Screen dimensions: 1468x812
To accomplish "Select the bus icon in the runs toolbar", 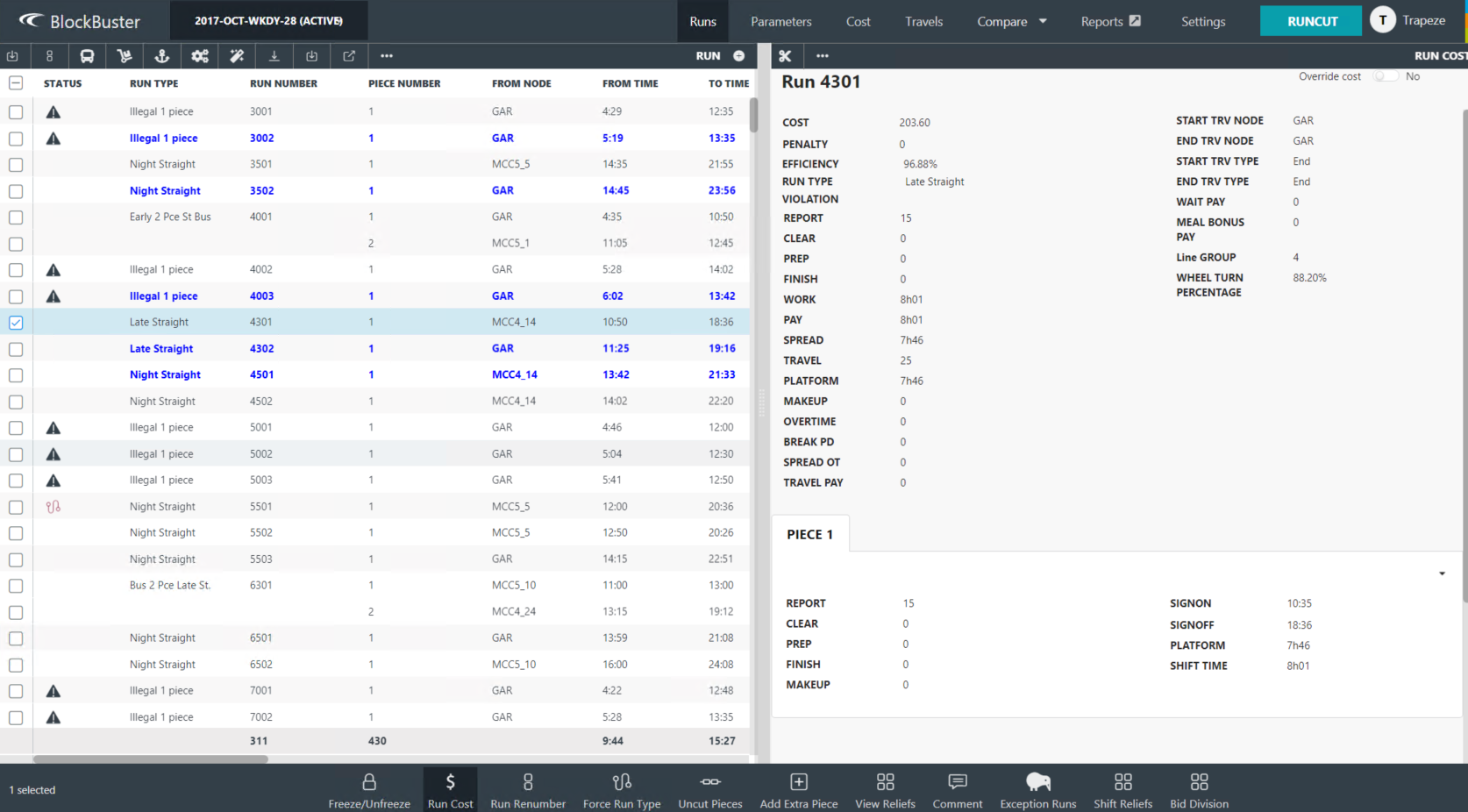I will click(87, 55).
